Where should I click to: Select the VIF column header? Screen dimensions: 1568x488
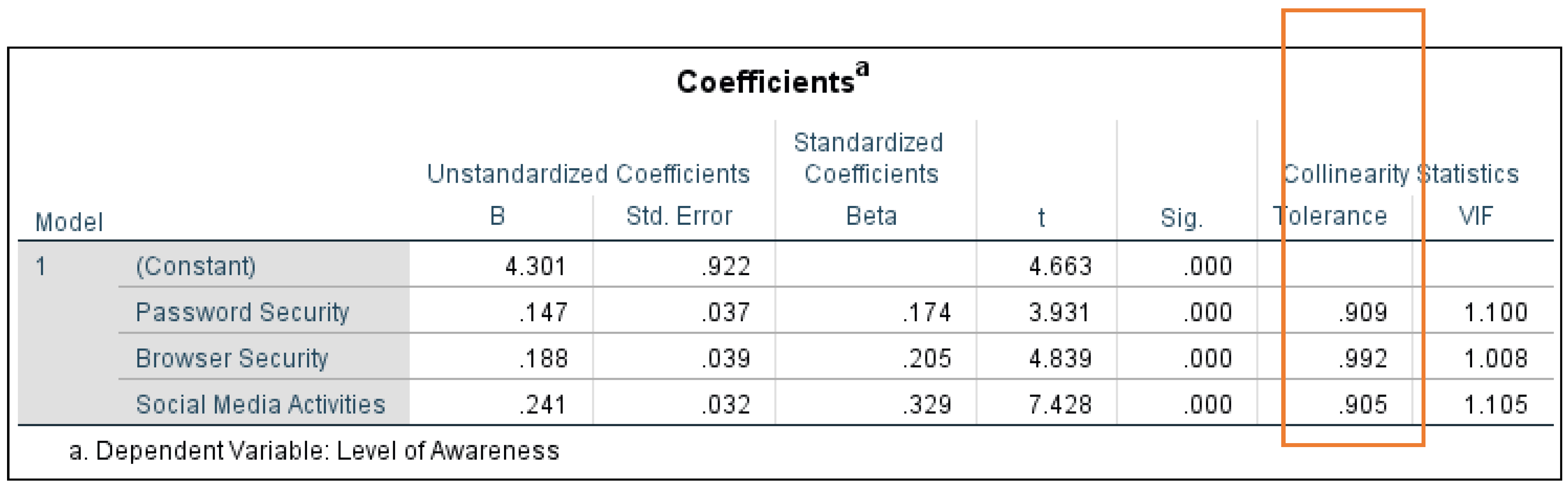(x=1476, y=216)
